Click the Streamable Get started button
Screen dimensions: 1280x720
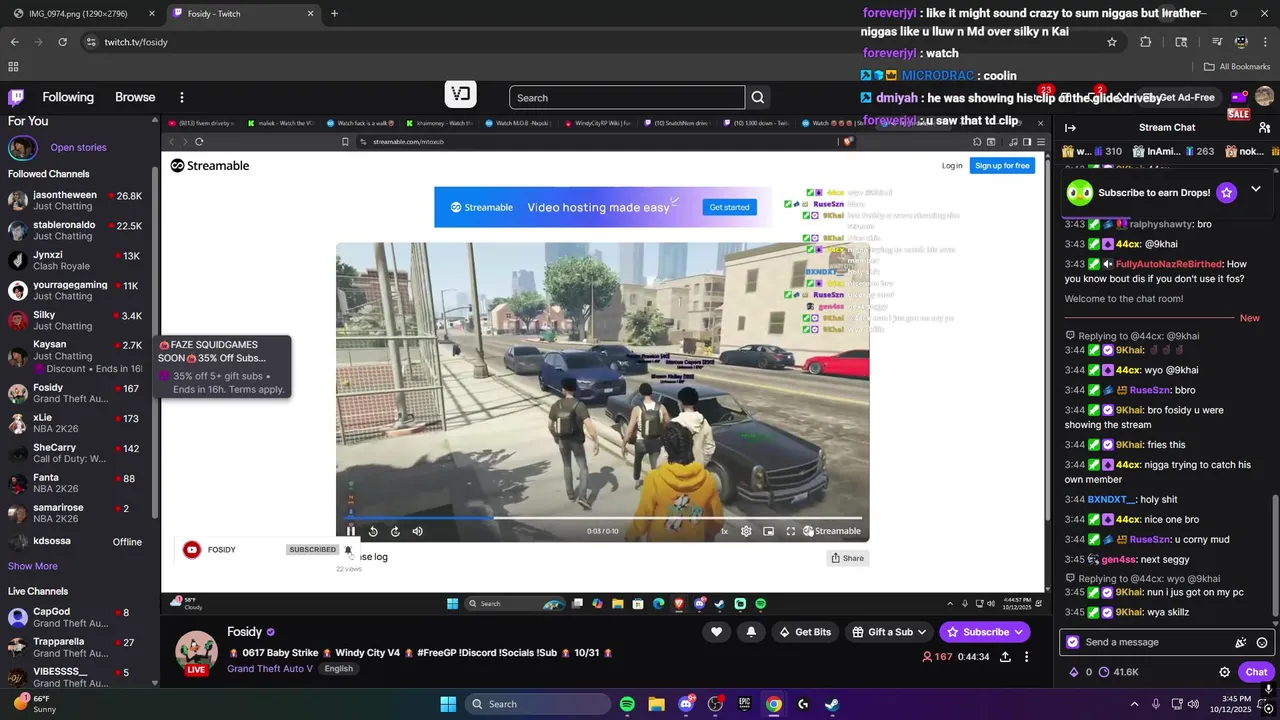[x=729, y=207]
